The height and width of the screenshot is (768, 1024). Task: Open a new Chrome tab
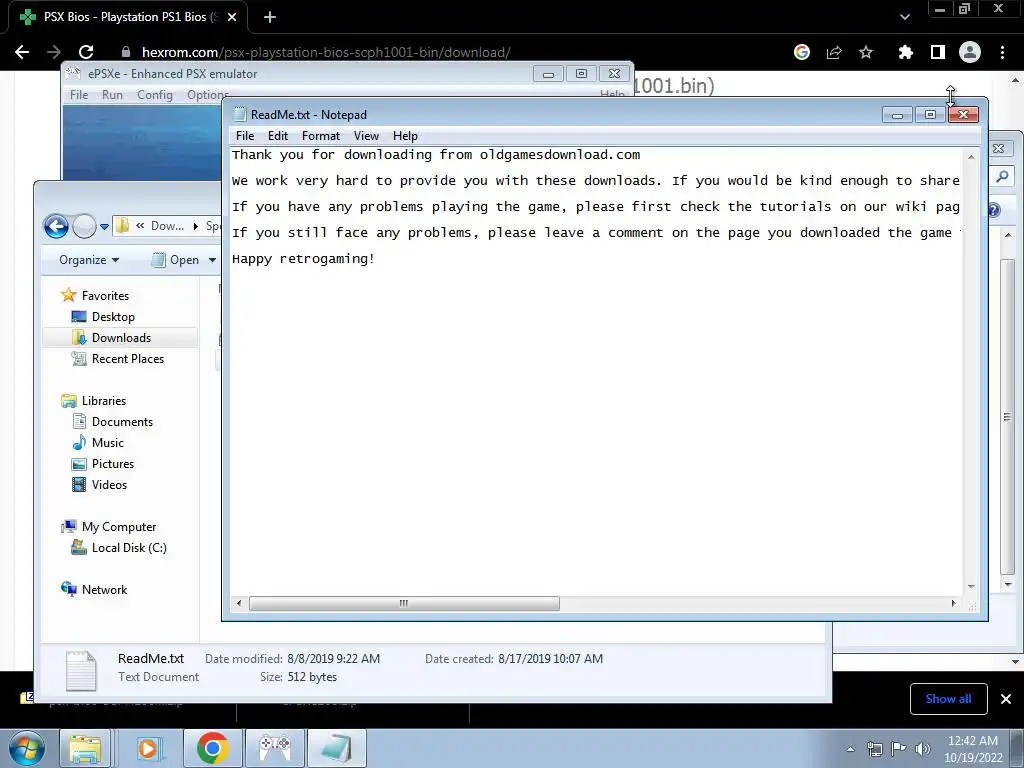point(270,17)
